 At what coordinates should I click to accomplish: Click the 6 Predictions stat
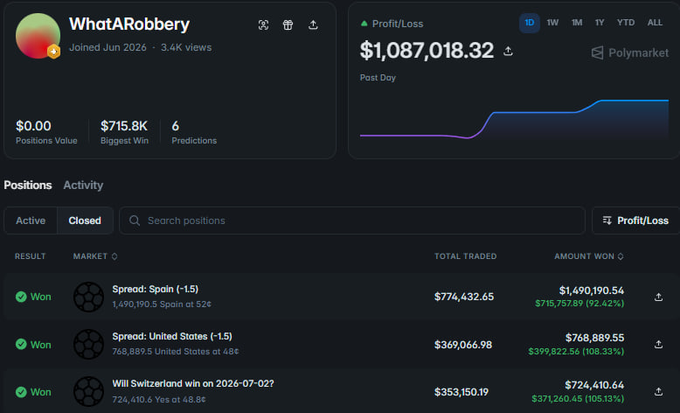pyautogui.click(x=175, y=126)
